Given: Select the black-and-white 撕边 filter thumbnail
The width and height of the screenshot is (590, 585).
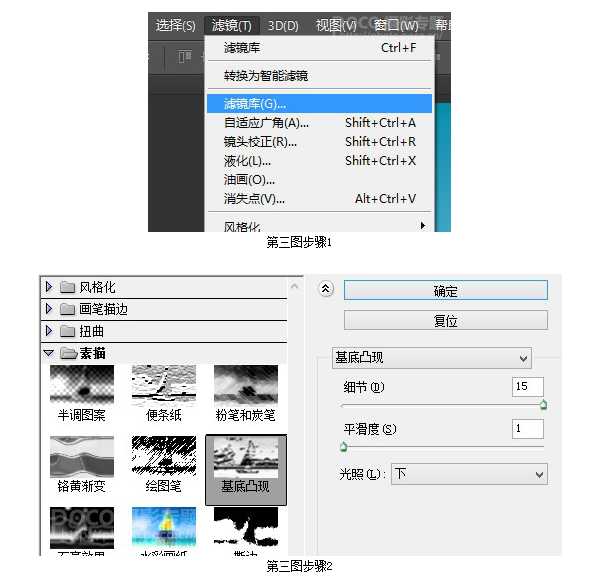Looking at the screenshot, I should click(x=246, y=527).
